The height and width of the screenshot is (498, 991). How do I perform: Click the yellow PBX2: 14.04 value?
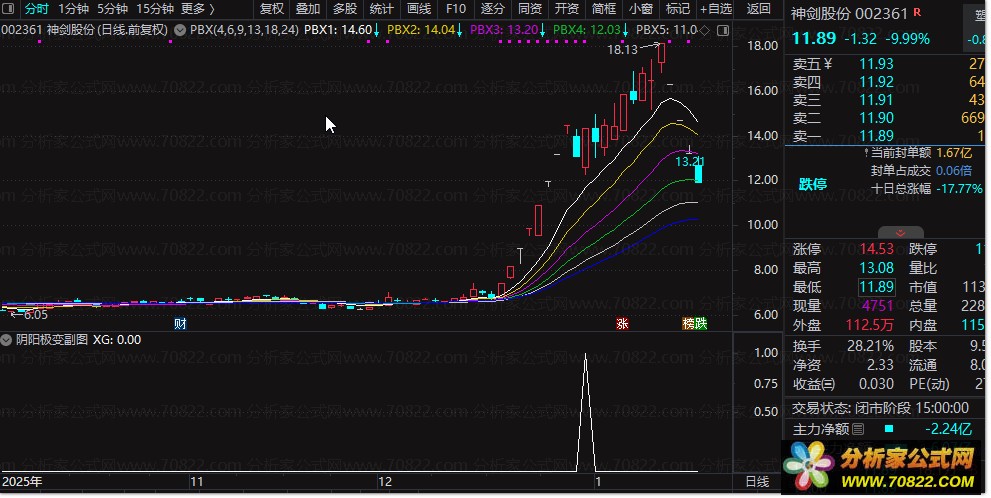coord(421,30)
